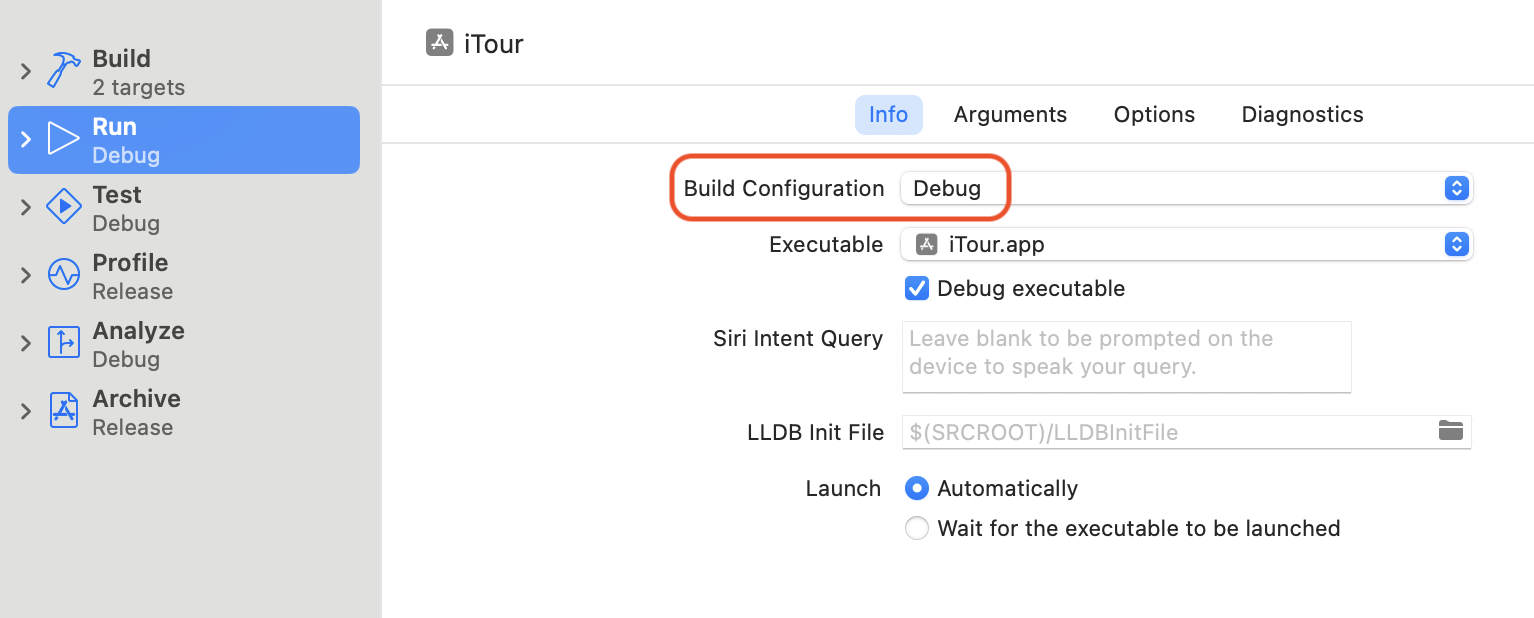Switch to the Options tab
The width and height of the screenshot is (1534, 618).
coord(1154,115)
